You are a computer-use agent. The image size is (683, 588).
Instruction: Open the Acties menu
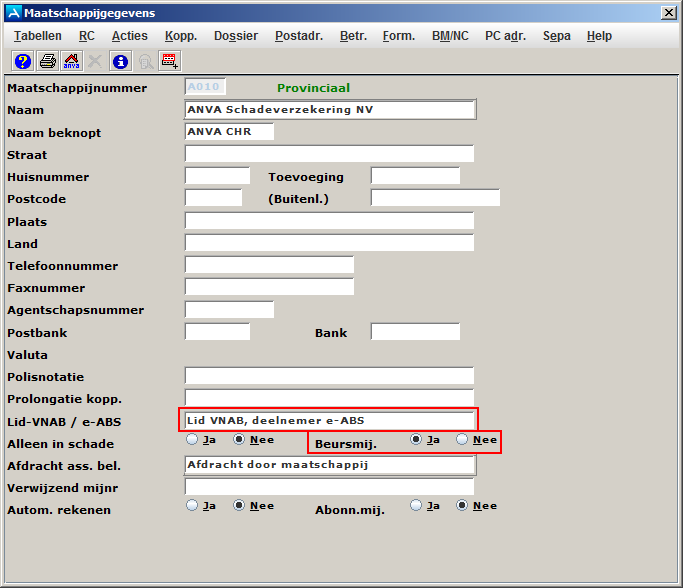point(129,36)
